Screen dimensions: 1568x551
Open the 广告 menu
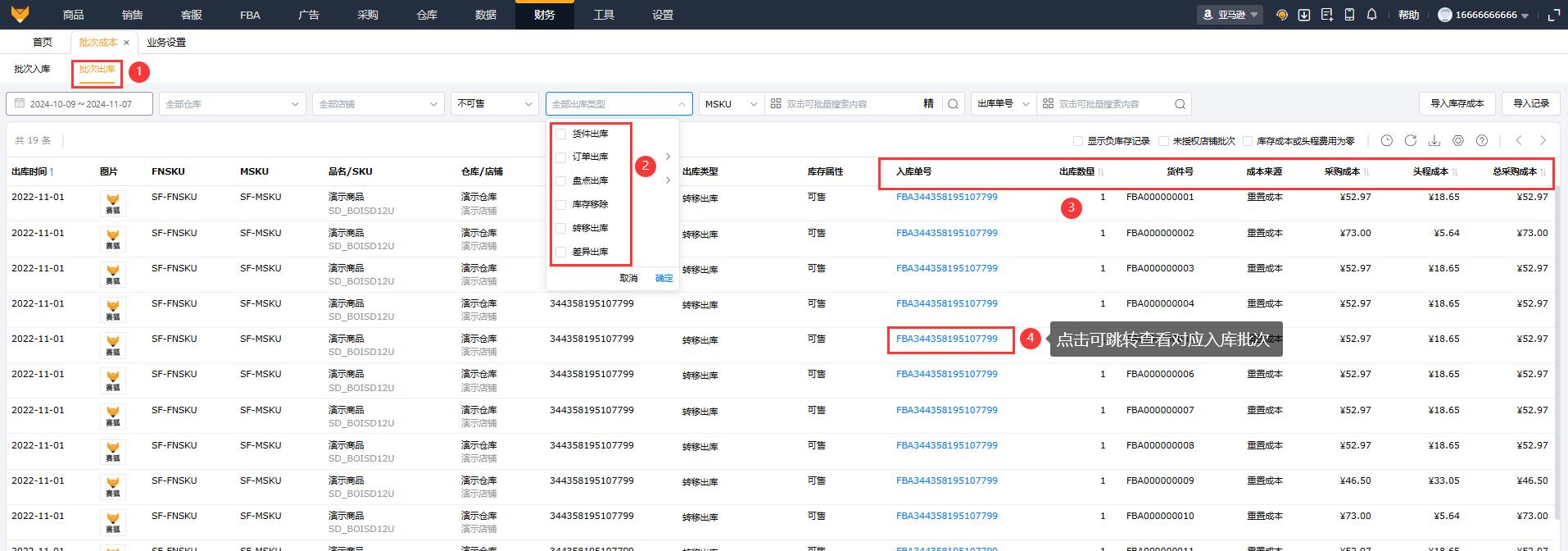click(309, 15)
